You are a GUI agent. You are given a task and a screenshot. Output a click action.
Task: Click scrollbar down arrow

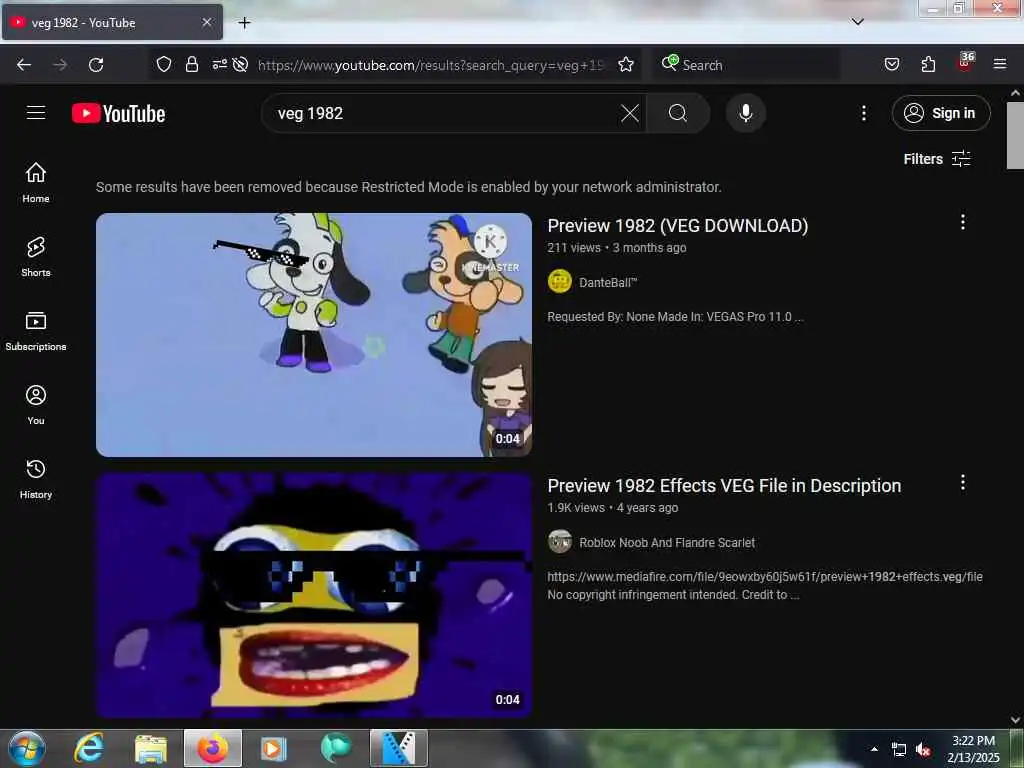click(x=1015, y=720)
